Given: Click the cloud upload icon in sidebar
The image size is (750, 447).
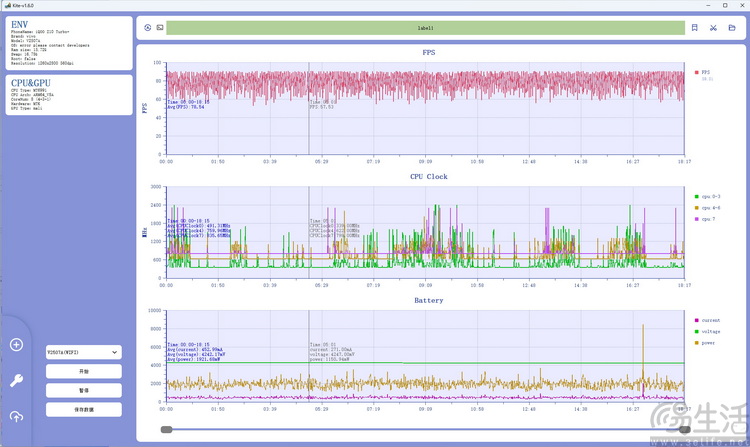Looking at the screenshot, I should (16, 416).
